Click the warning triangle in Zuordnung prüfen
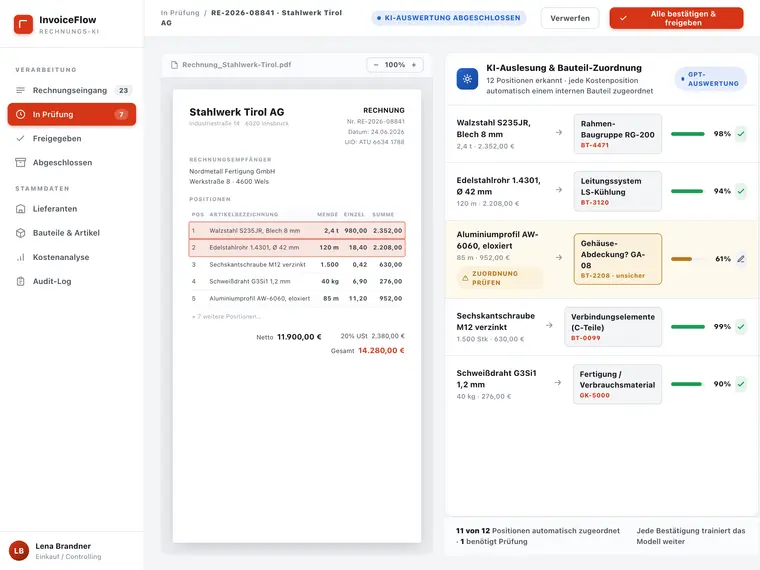The image size is (760, 570). (x=465, y=278)
